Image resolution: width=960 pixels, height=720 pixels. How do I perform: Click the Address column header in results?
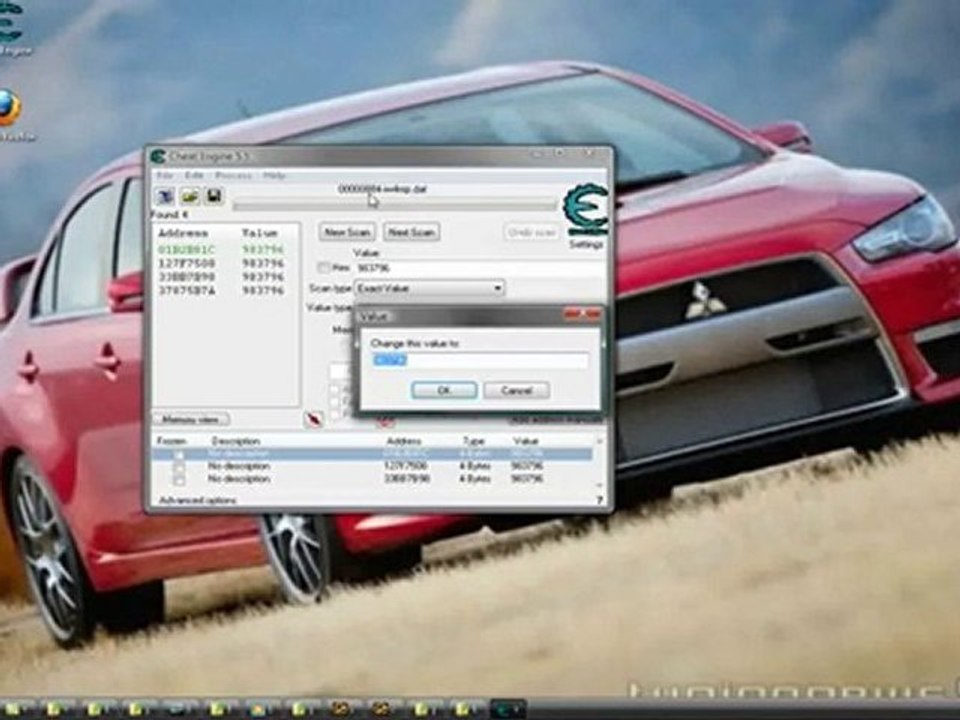182,233
